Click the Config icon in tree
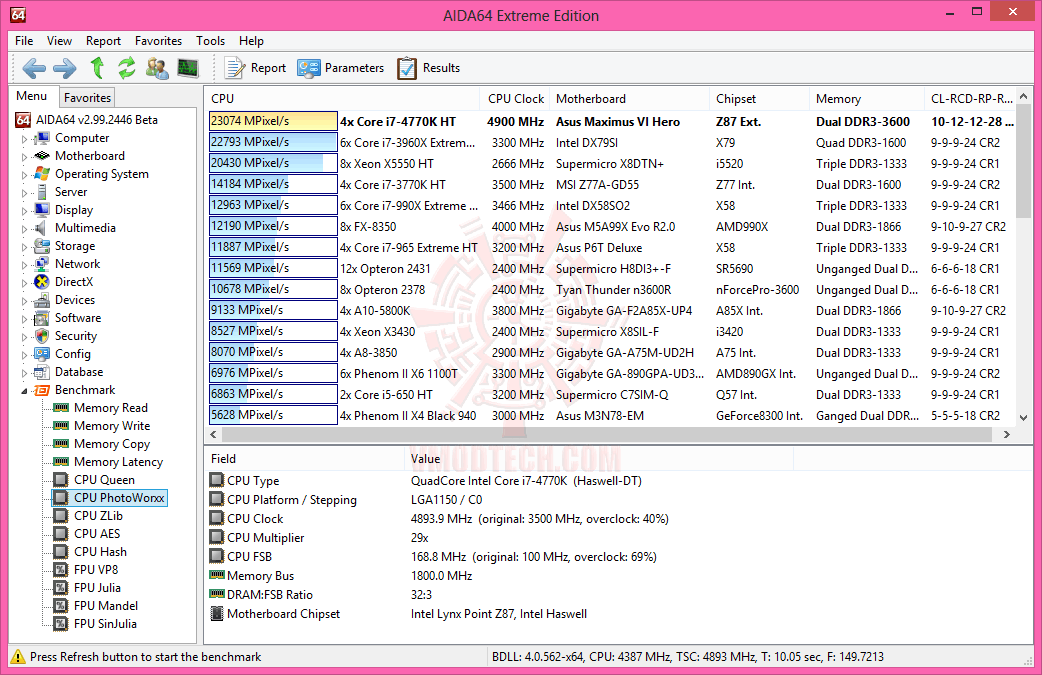The height and width of the screenshot is (675, 1042). point(43,354)
